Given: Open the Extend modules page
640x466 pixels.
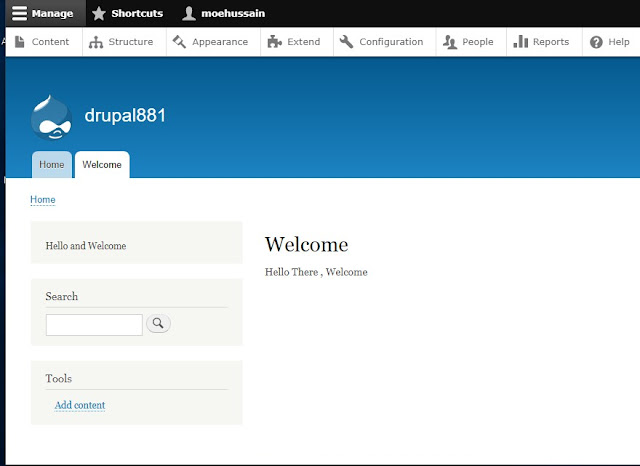Looking at the screenshot, I should click(x=297, y=42).
